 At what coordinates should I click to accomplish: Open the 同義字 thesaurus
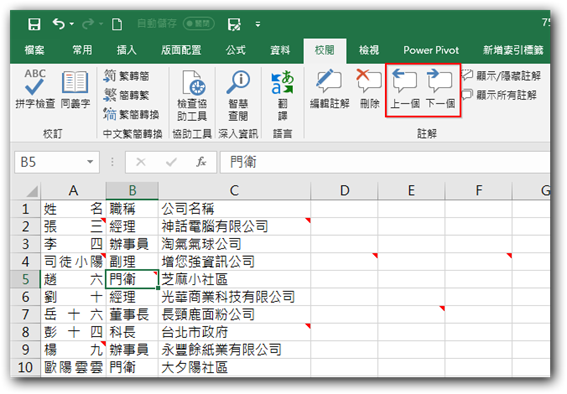pos(75,89)
